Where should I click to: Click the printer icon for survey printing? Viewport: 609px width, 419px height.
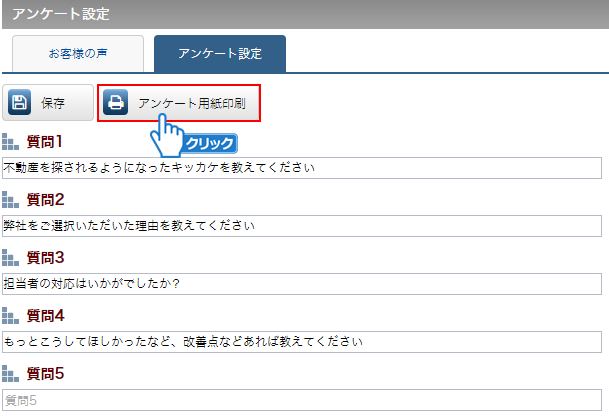tap(116, 103)
